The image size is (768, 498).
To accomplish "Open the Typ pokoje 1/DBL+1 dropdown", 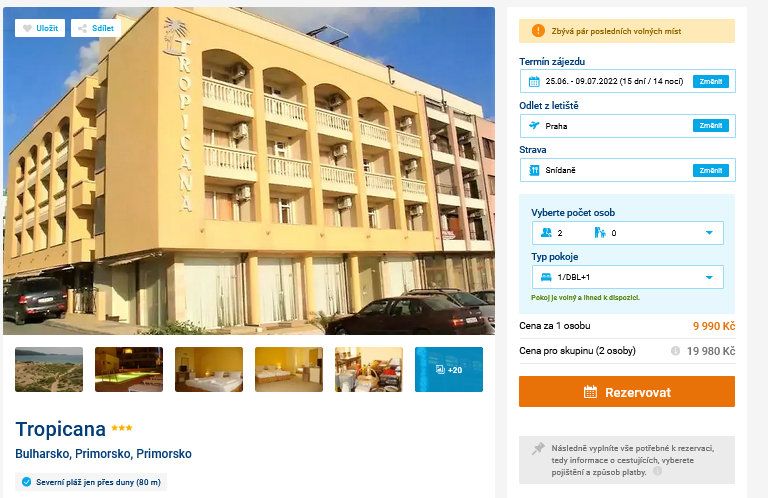I will click(627, 277).
